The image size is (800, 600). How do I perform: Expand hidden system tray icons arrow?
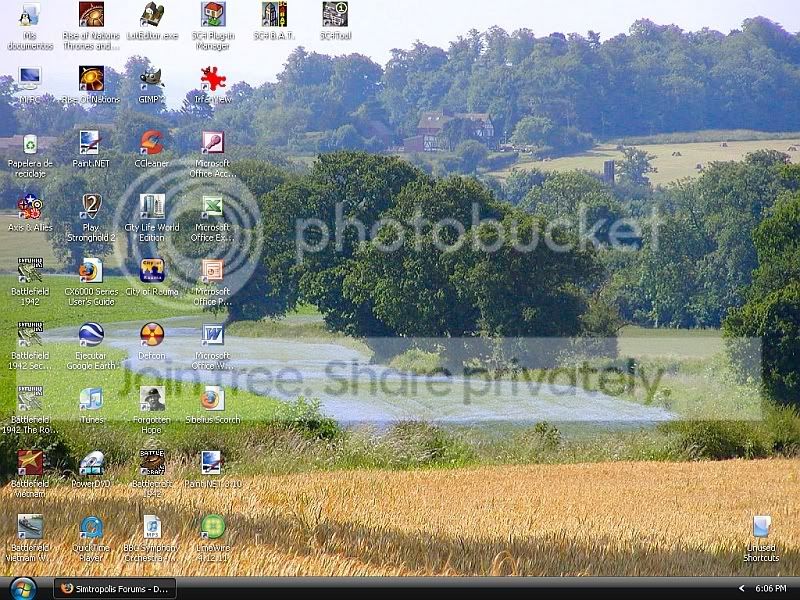[x=741, y=589]
